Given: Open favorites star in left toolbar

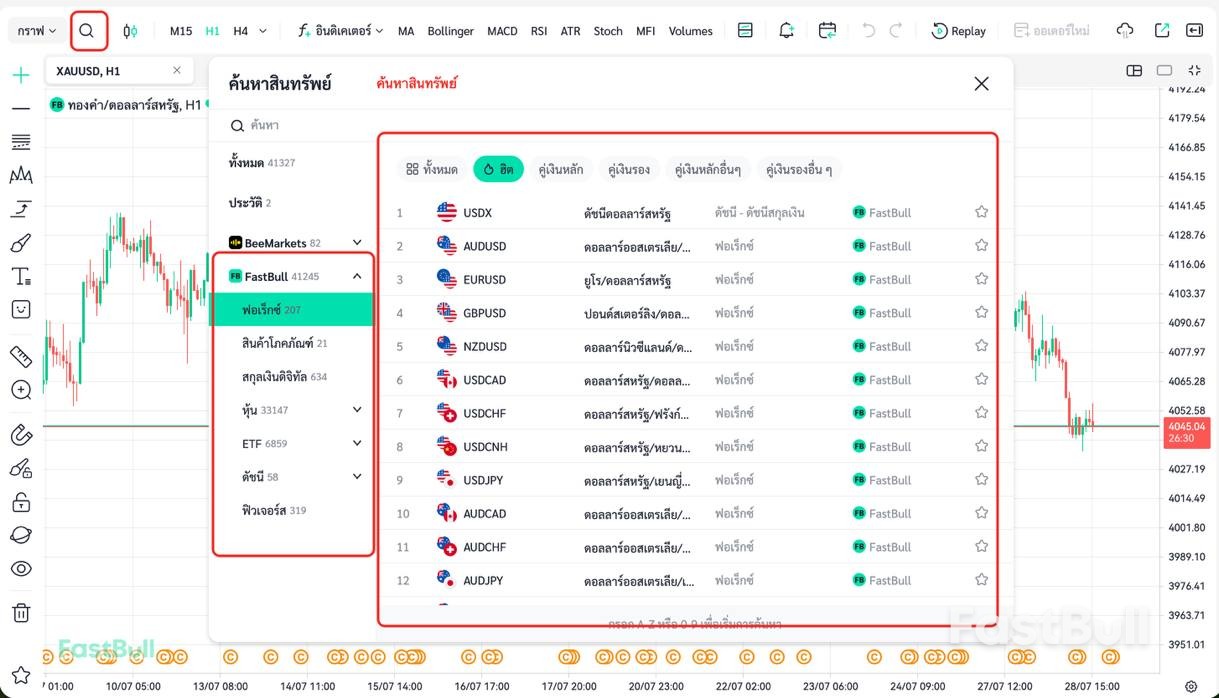Looking at the screenshot, I should click(x=21, y=675).
